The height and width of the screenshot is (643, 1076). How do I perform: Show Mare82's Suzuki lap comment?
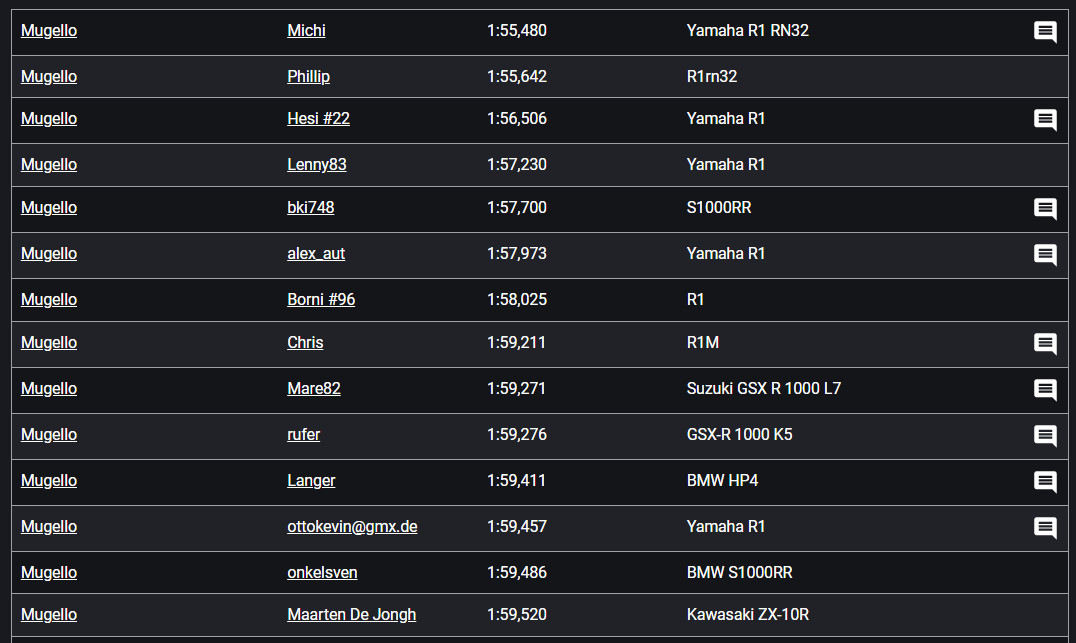(1045, 390)
